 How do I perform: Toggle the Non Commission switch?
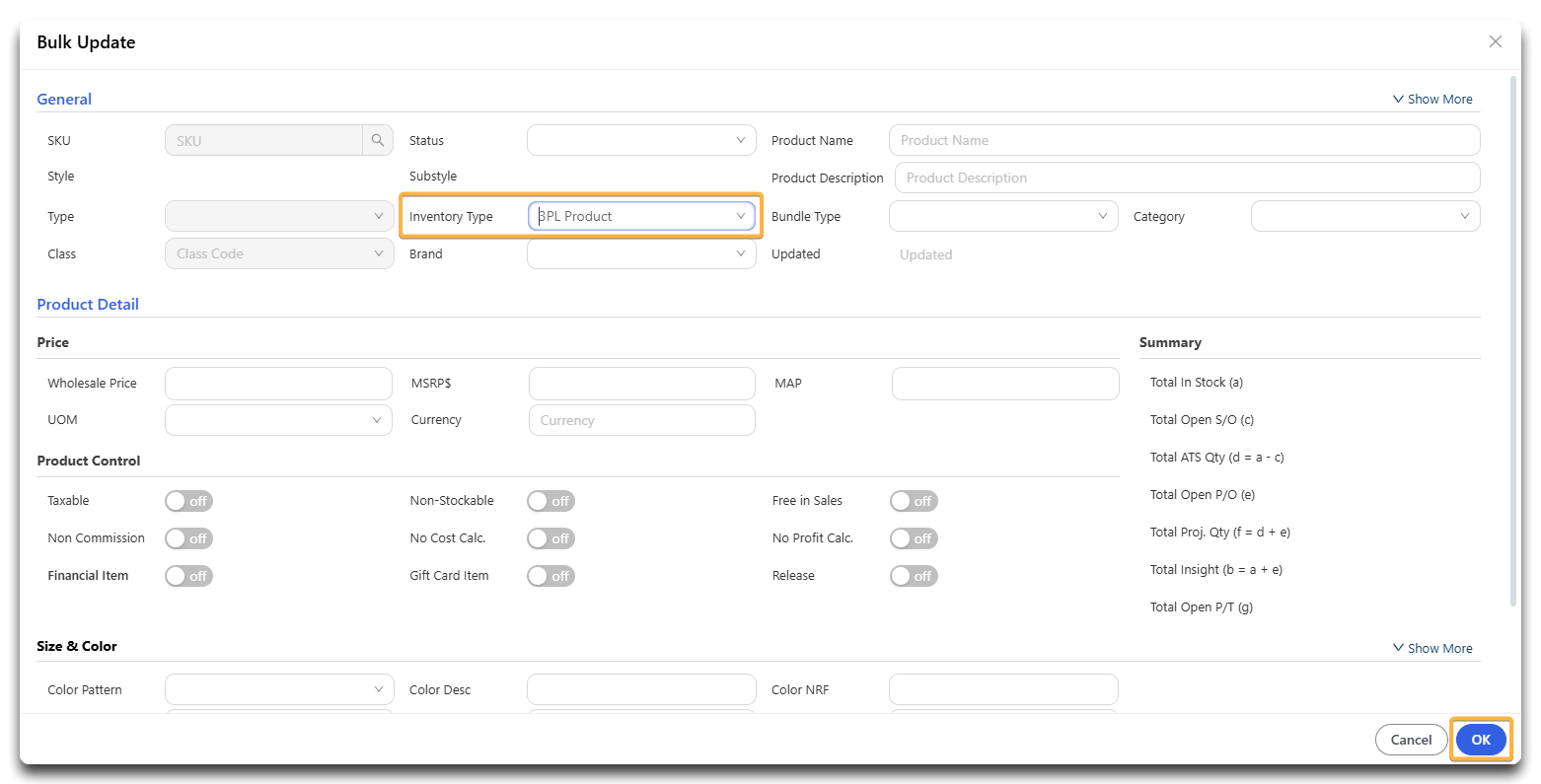(188, 538)
